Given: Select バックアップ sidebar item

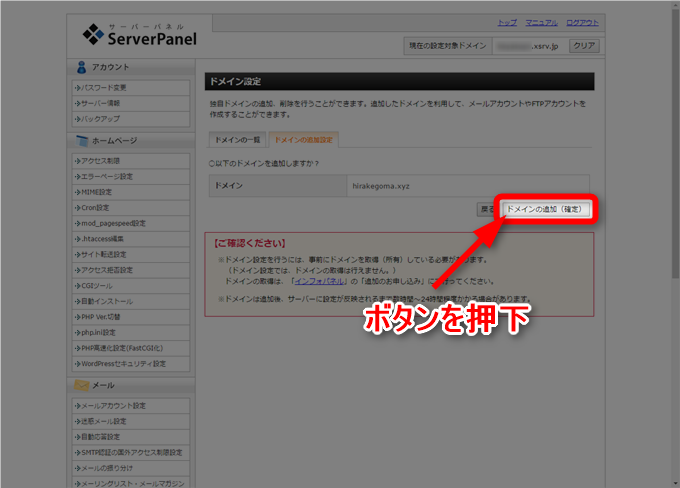Looking at the screenshot, I should coord(131,119).
